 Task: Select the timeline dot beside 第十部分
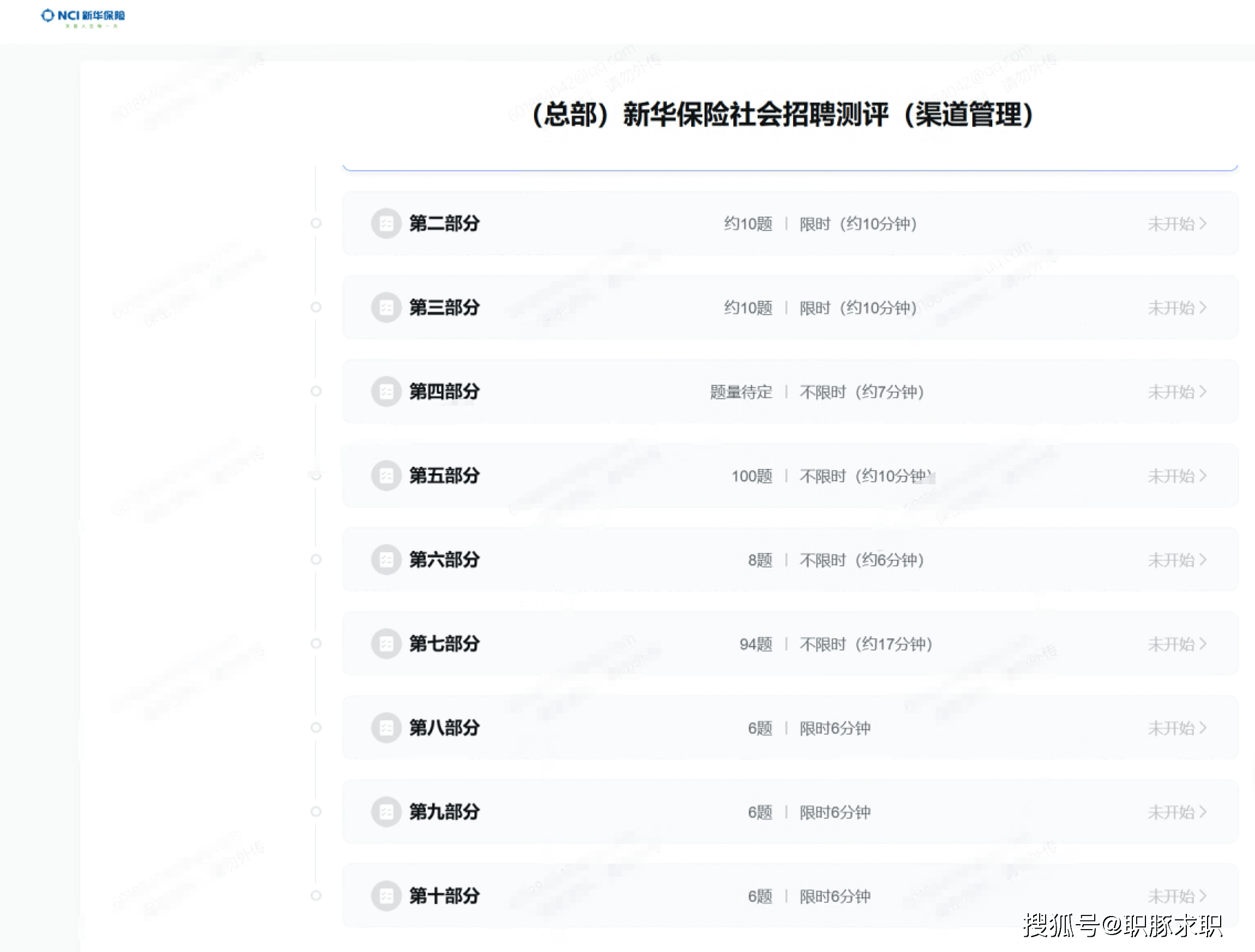[316, 895]
